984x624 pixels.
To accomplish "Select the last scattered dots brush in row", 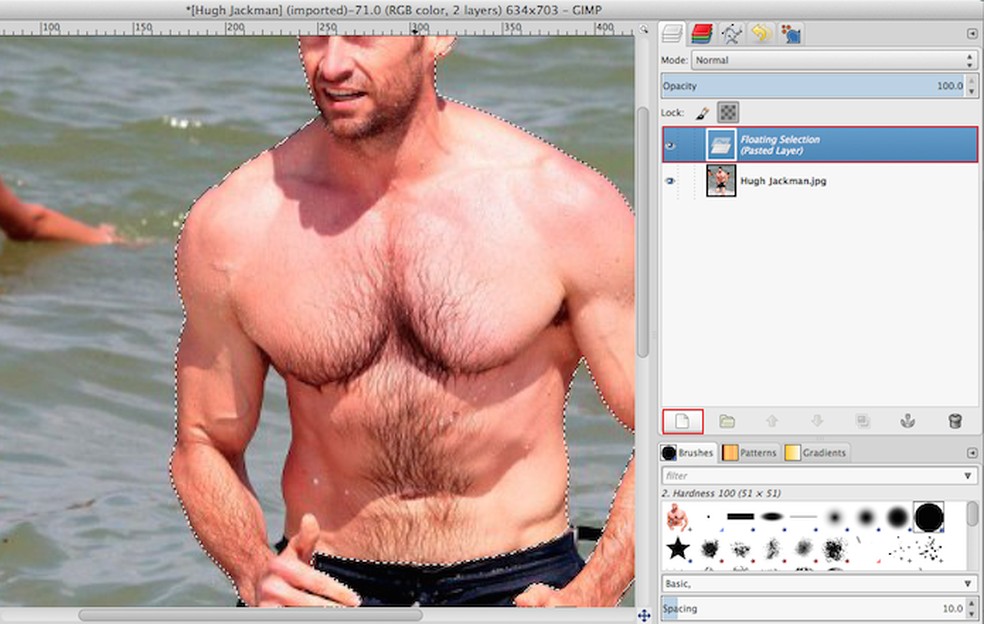I will point(930,549).
